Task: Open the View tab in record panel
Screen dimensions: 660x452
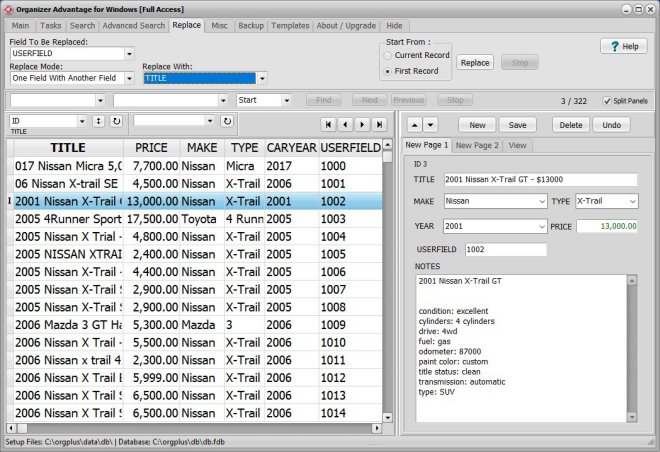Action: click(x=517, y=146)
